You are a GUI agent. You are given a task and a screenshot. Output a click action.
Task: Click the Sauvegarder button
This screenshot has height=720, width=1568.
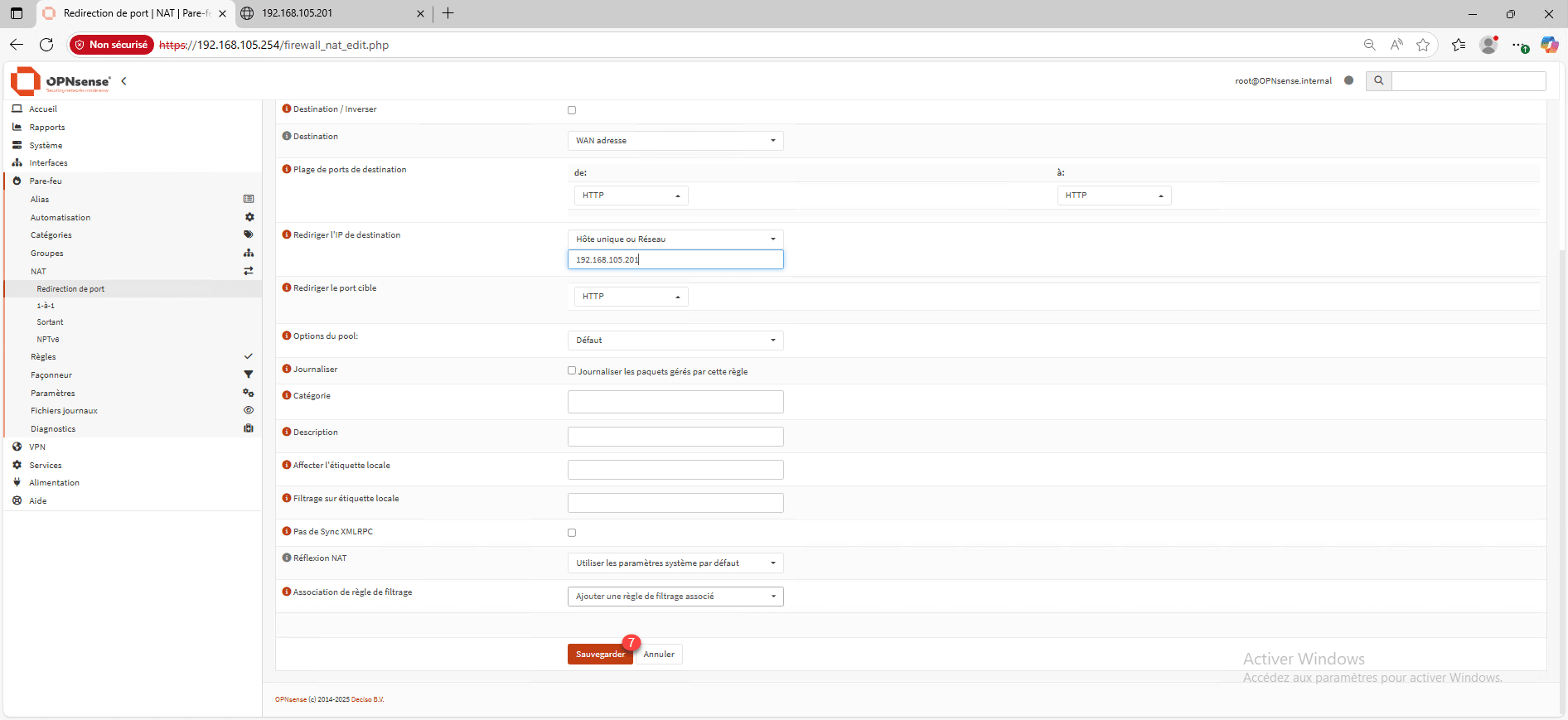point(600,655)
